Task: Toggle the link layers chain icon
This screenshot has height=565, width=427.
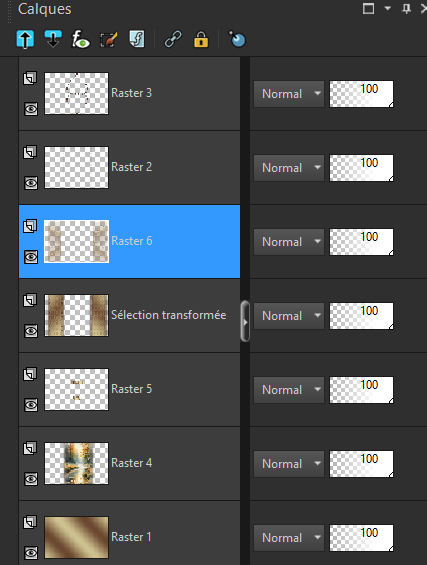Action: point(173,39)
